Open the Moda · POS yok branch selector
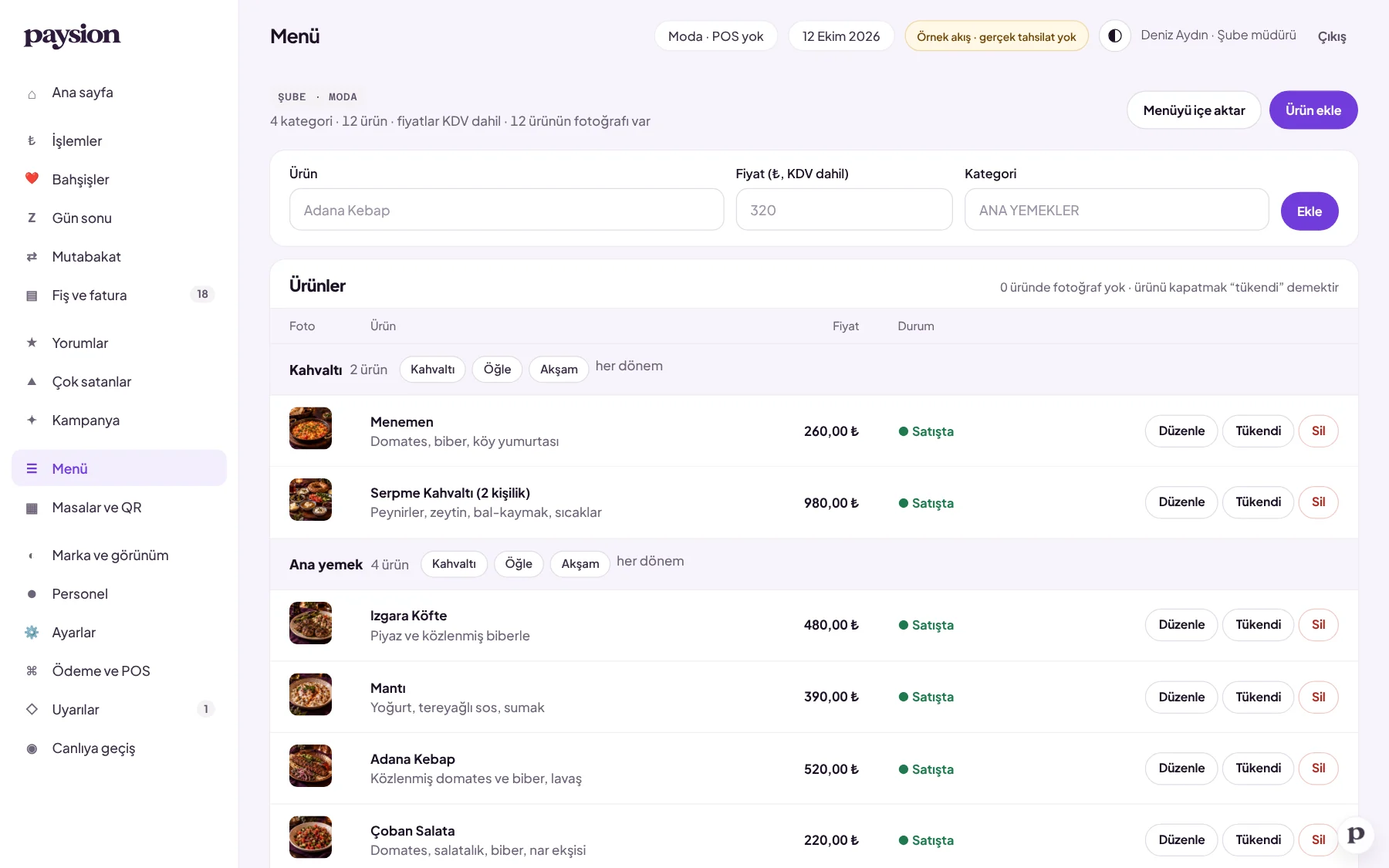This screenshot has width=1389, height=868. point(716,36)
